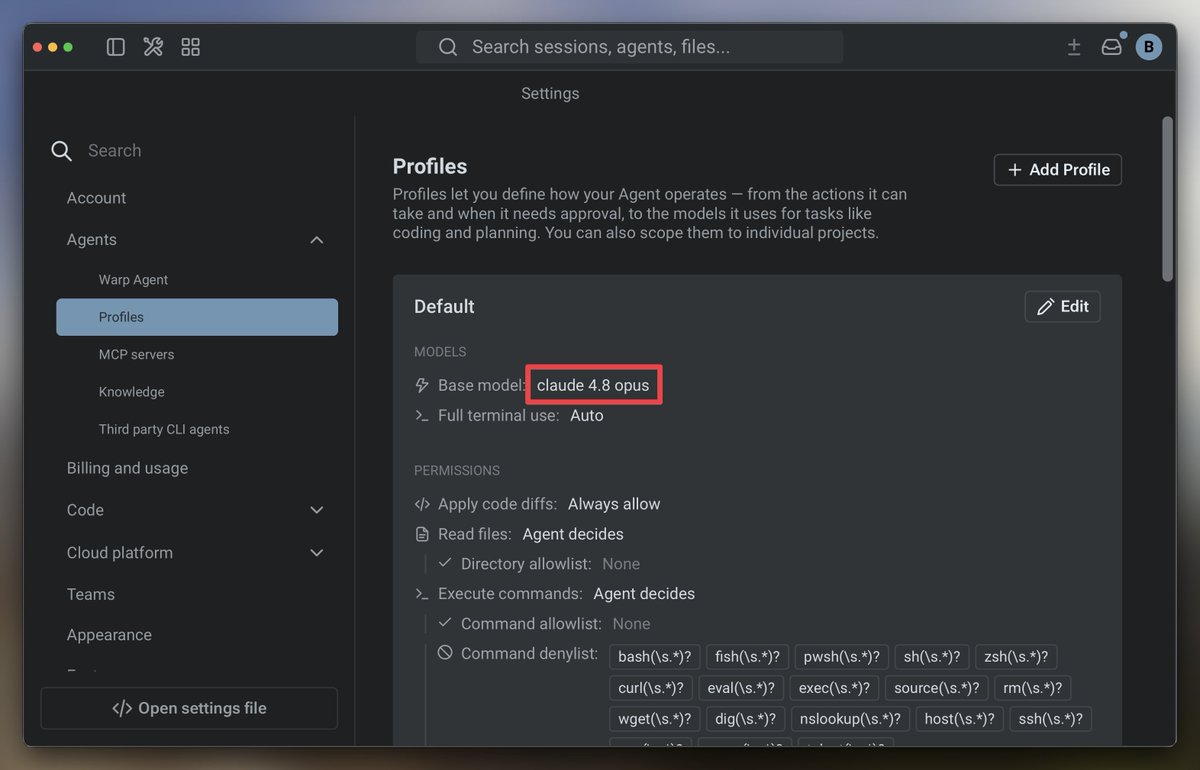Click the file icon beside Read files
This screenshot has height=770, width=1200.
pos(422,534)
